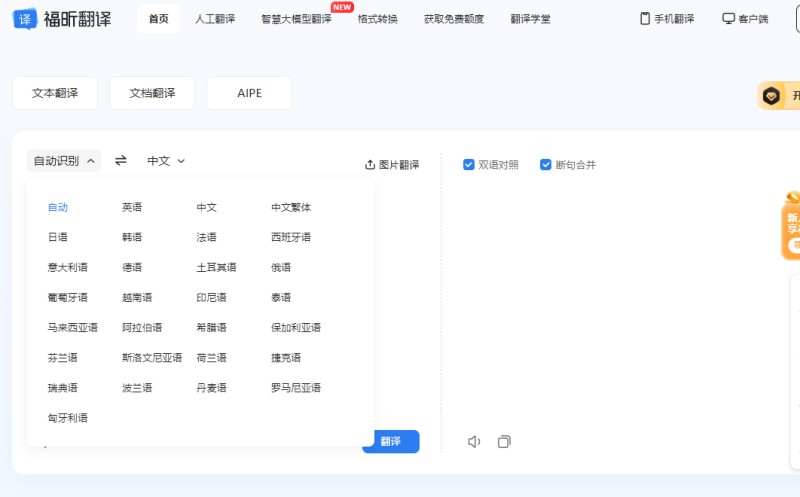Viewport: 800px width, 497px height.
Task: Select 希腊语 in language list
Action: (x=211, y=328)
